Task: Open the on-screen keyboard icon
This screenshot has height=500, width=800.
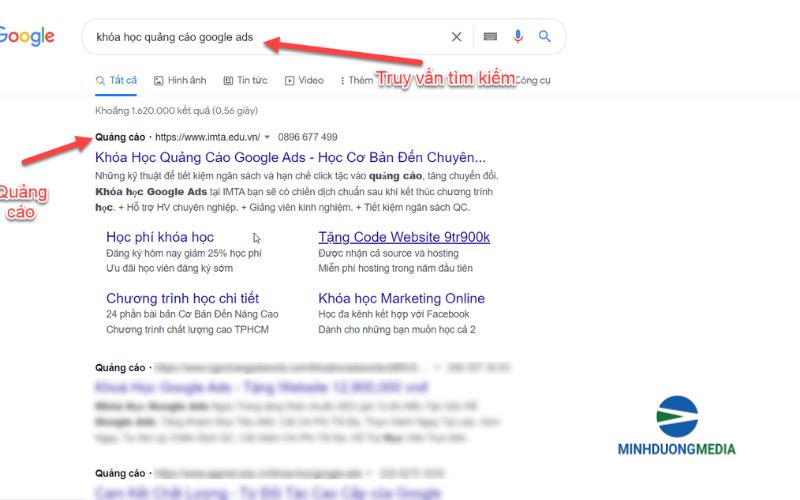Action: tap(490, 36)
